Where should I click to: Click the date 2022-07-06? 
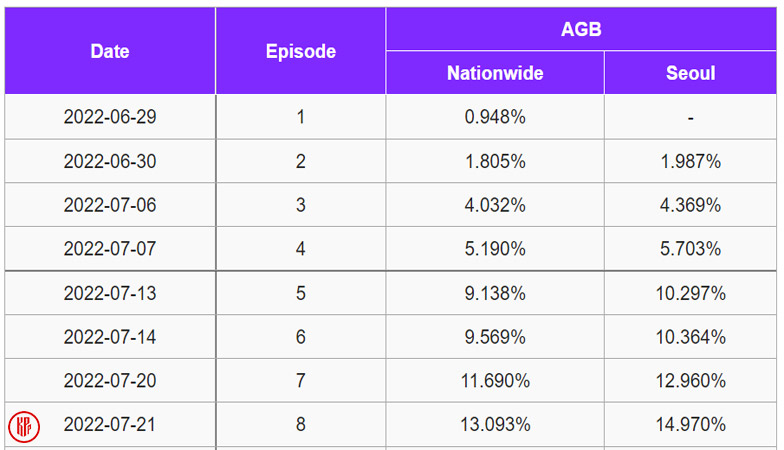pyautogui.click(x=110, y=205)
